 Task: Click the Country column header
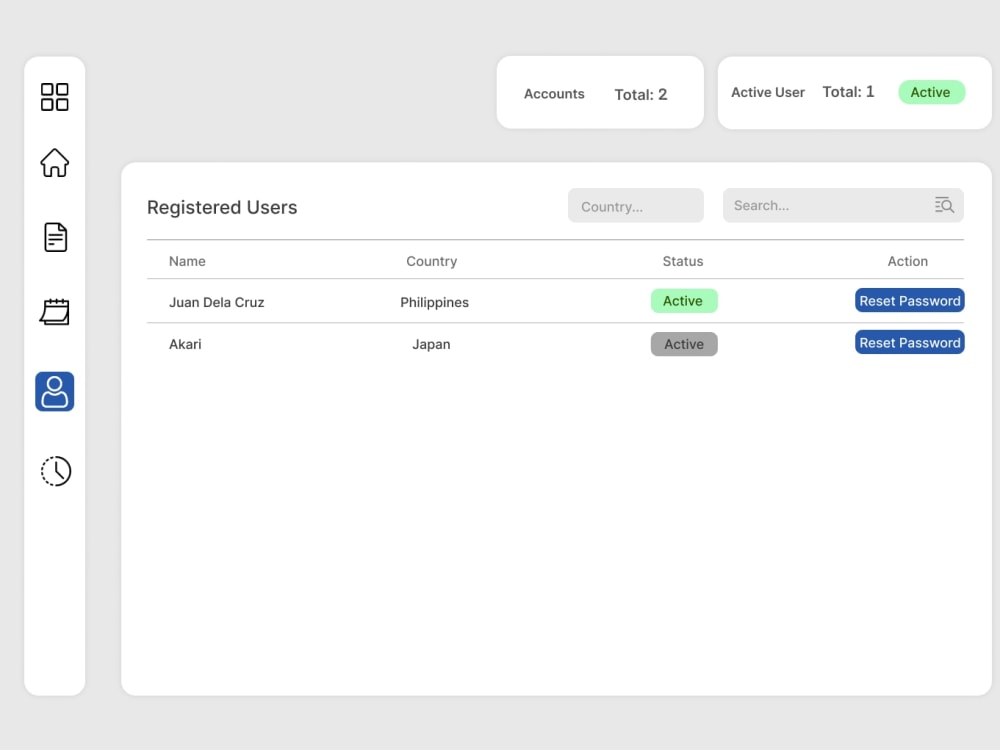point(432,261)
